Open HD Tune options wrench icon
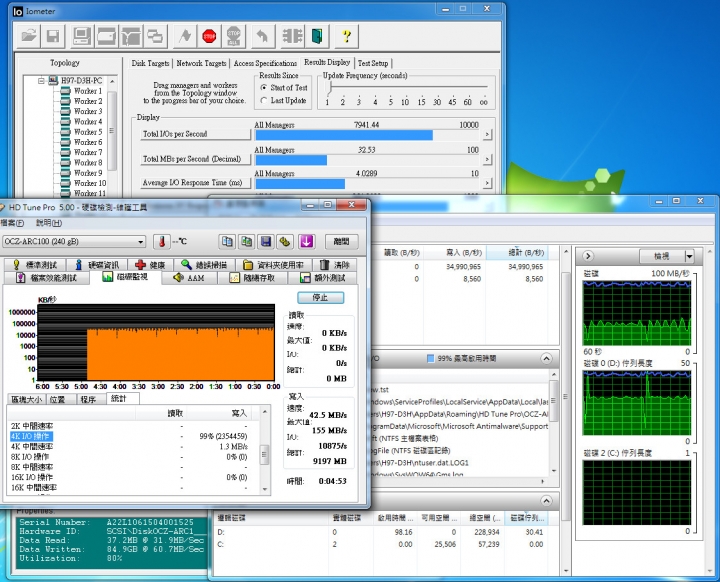Screen dimensions: 720x582 (x=285, y=242)
